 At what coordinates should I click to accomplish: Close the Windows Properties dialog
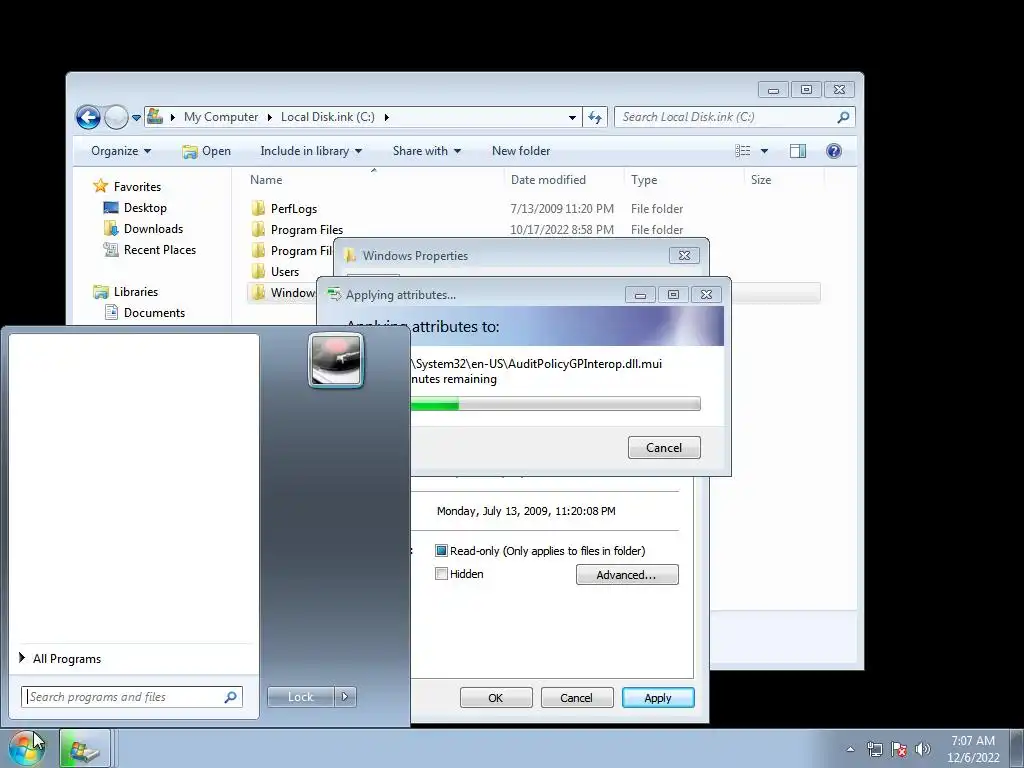coord(684,255)
